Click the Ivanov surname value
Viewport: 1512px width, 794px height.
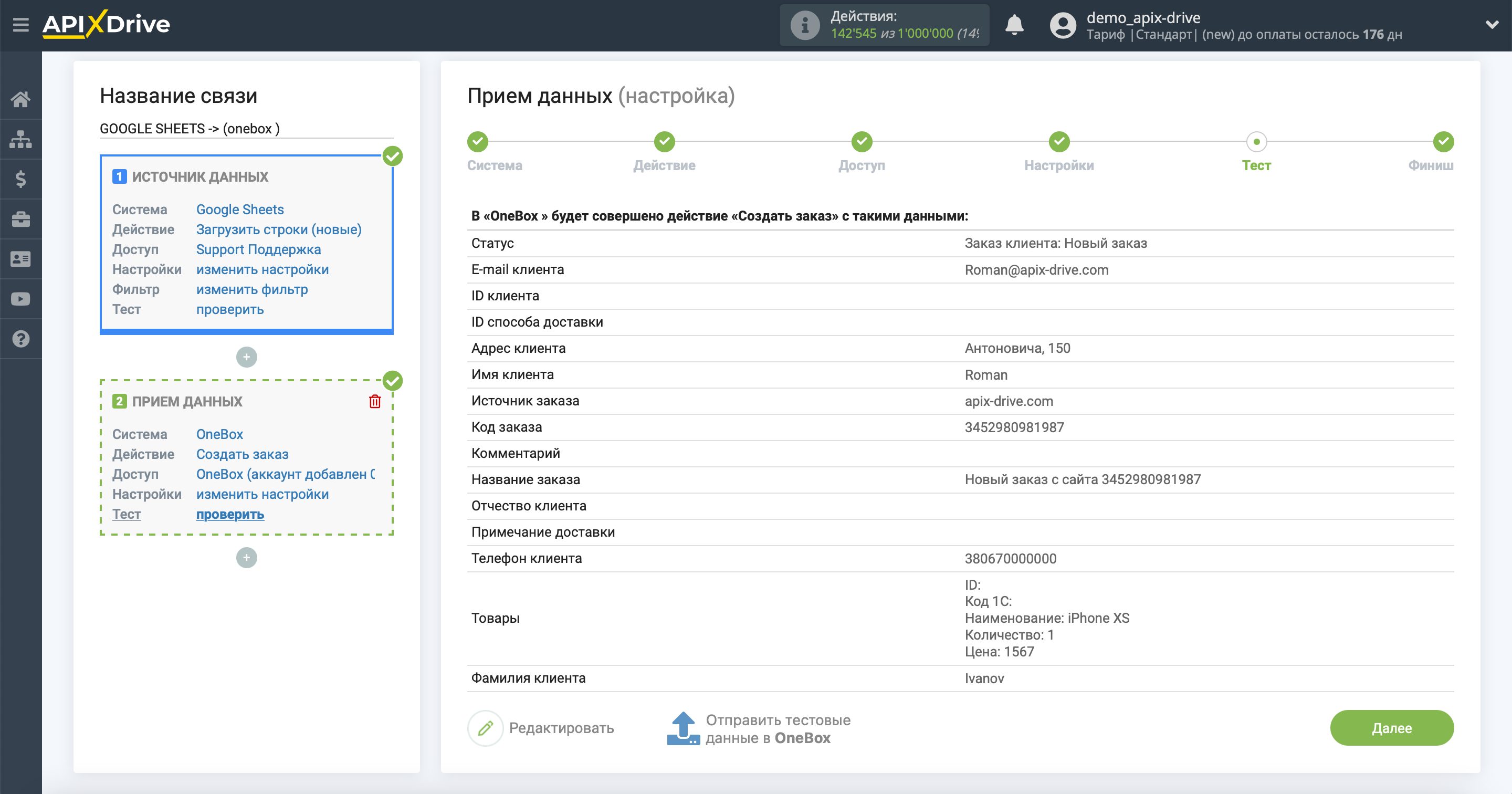coord(984,679)
